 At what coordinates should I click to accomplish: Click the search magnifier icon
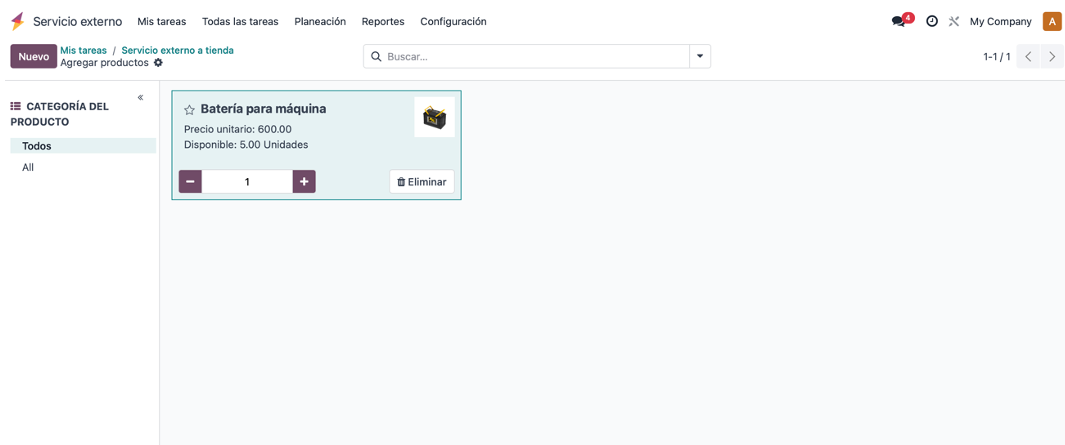376,56
